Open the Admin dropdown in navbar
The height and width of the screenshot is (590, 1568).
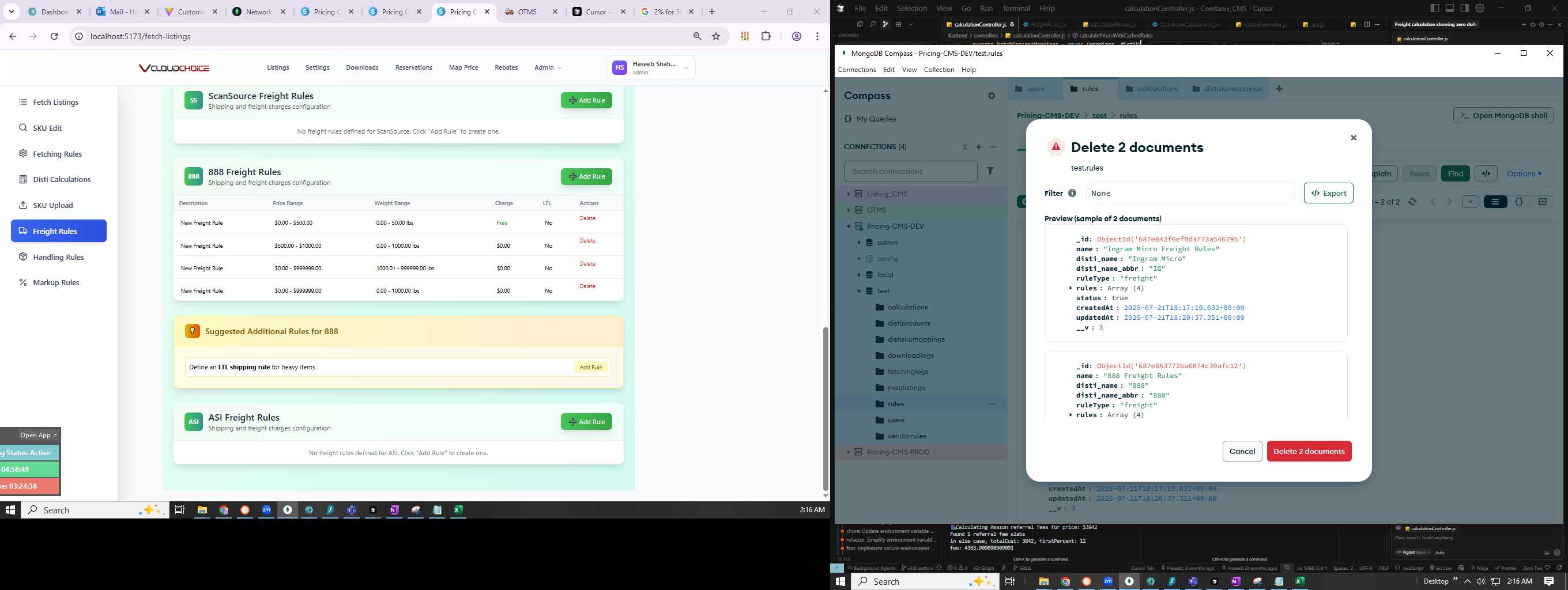click(x=548, y=67)
